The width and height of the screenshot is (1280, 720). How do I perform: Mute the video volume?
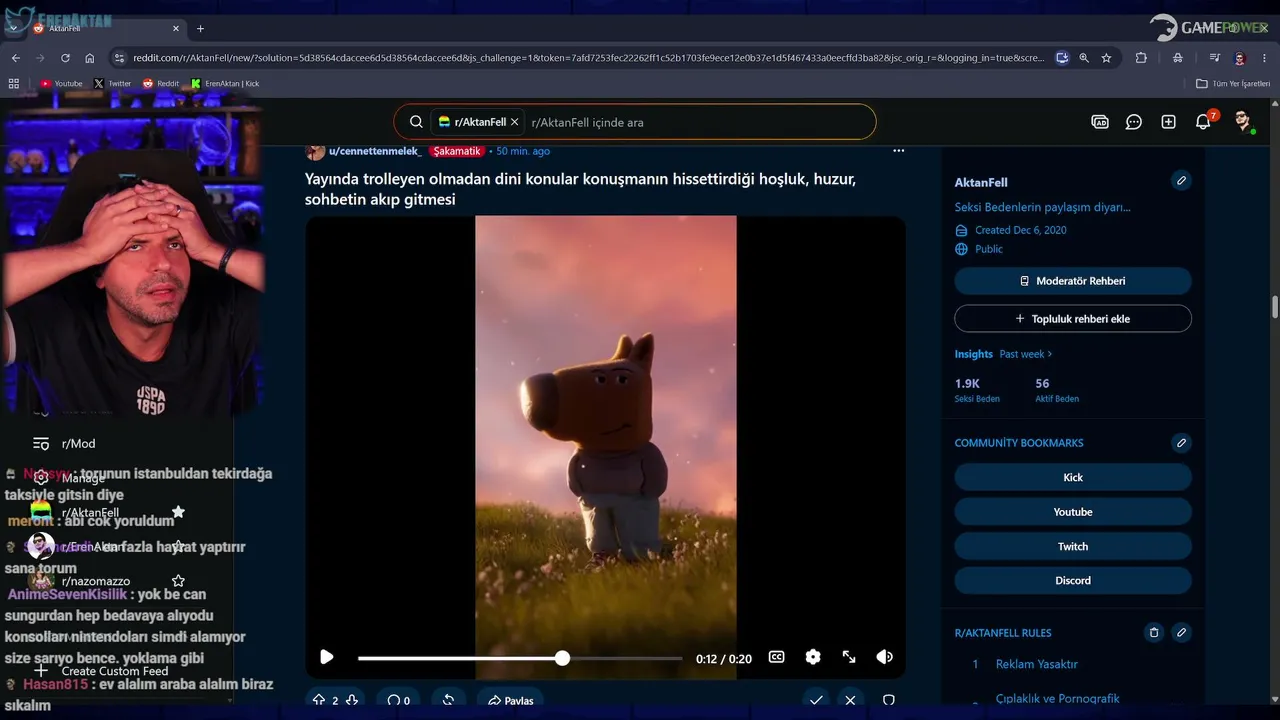(x=885, y=657)
